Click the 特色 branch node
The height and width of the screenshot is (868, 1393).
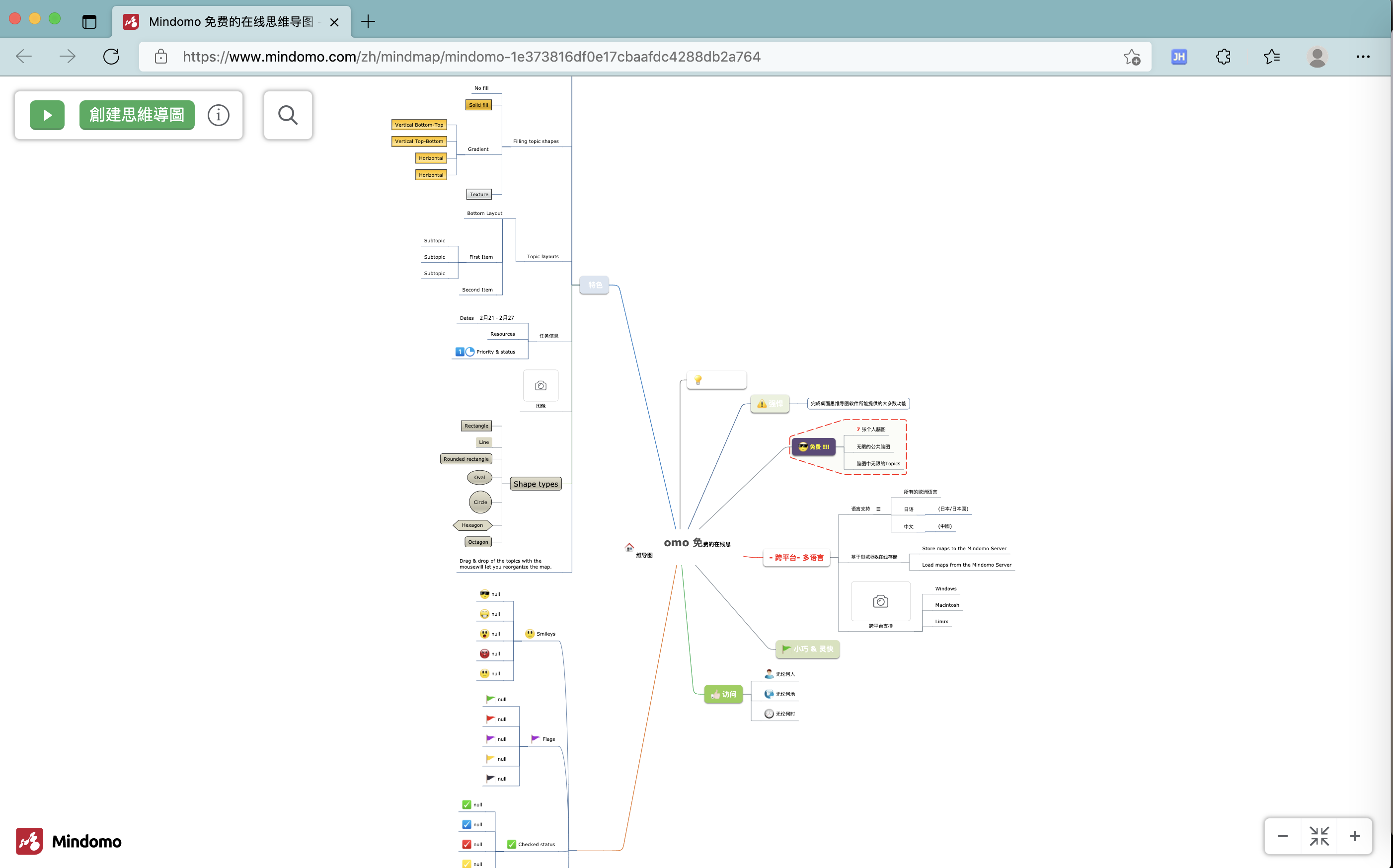[594, 285]
